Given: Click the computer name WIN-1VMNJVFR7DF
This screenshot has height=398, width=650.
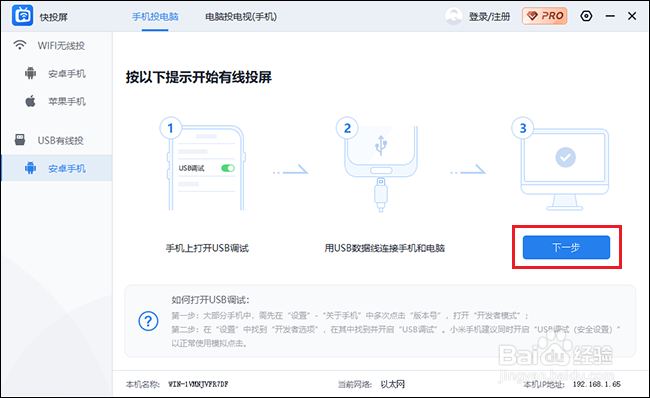Looking at the screenshot, I should point(198,384).
